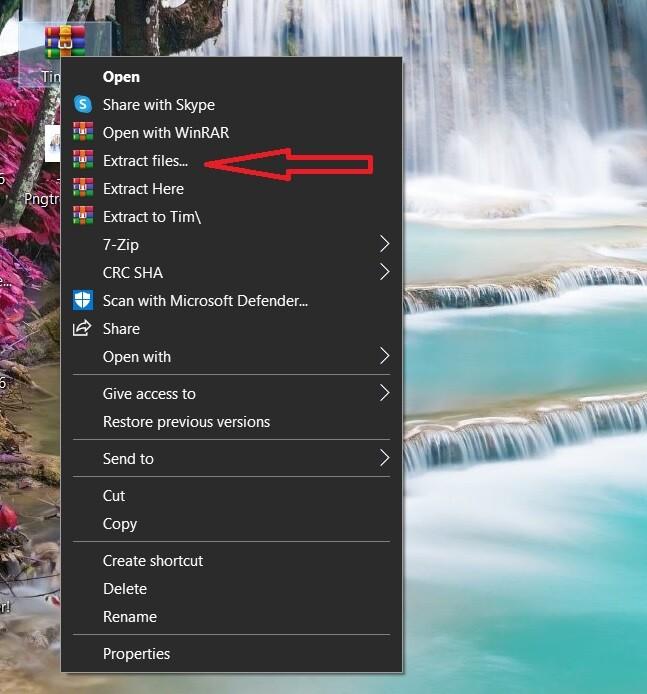This screenshot has height=694, width=647.
Task: Select the WinRAR archive desktop icon
Action: tap(65, 42)
